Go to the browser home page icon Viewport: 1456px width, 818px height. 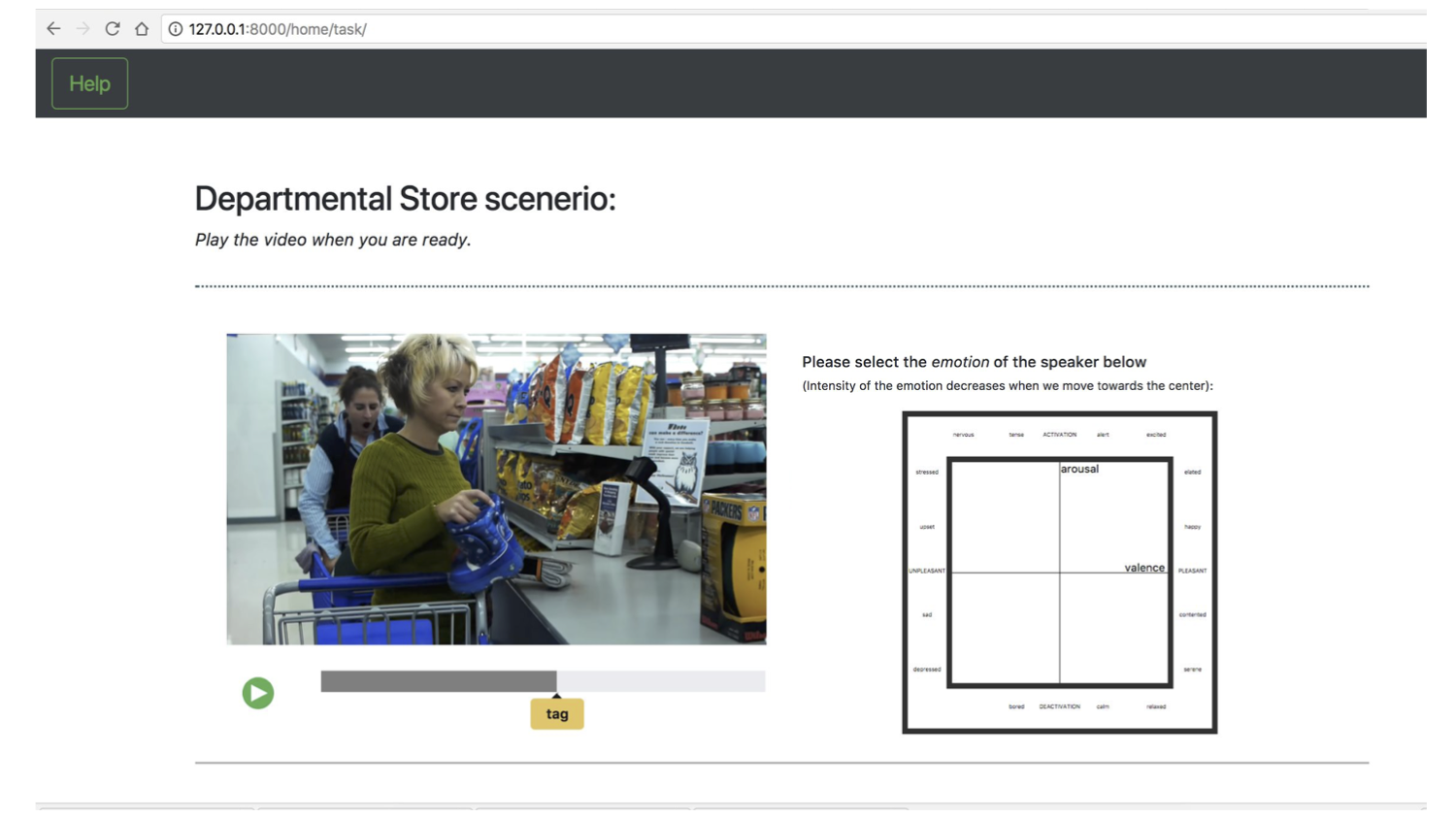142,29
